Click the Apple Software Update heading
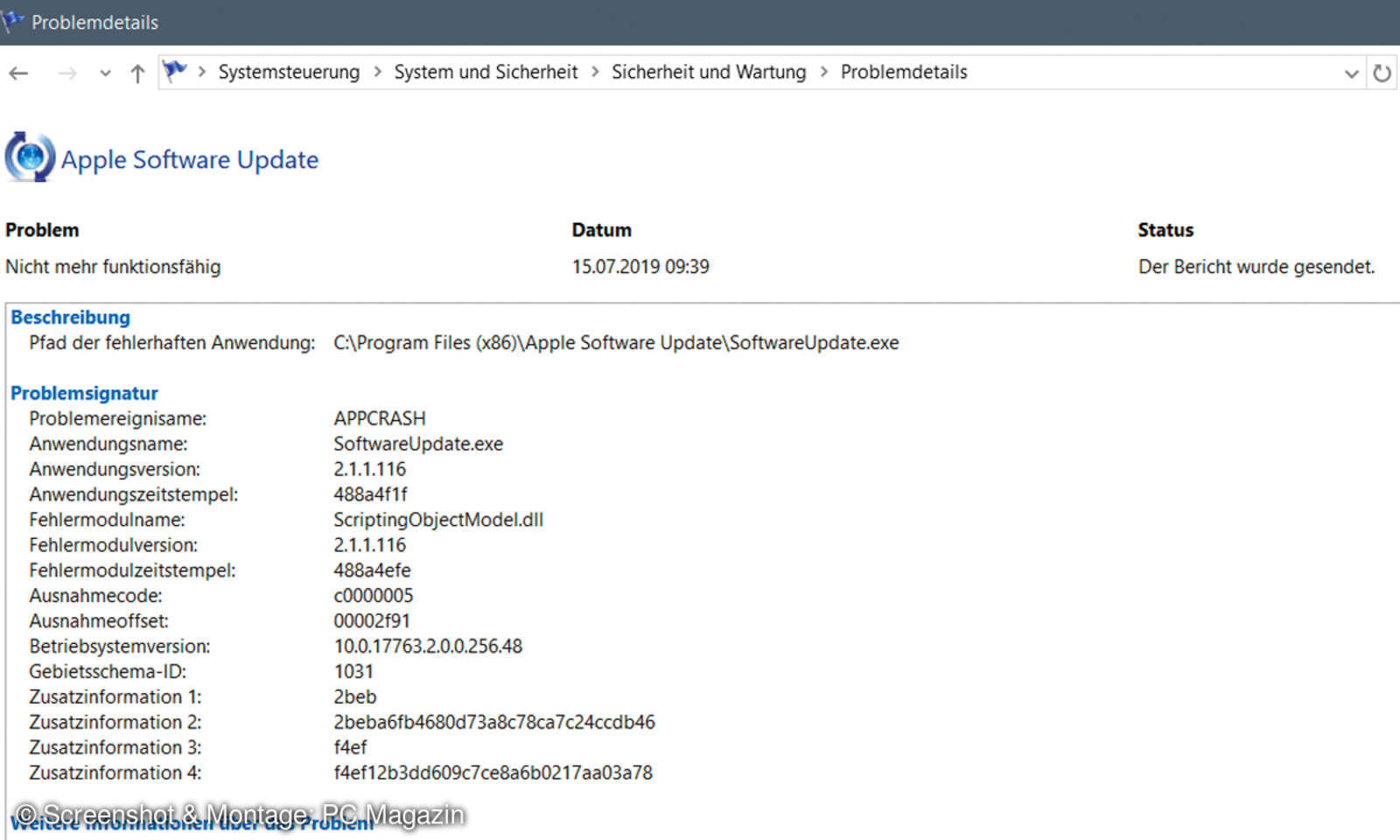1400x840 pixels. tap(190, 159)
